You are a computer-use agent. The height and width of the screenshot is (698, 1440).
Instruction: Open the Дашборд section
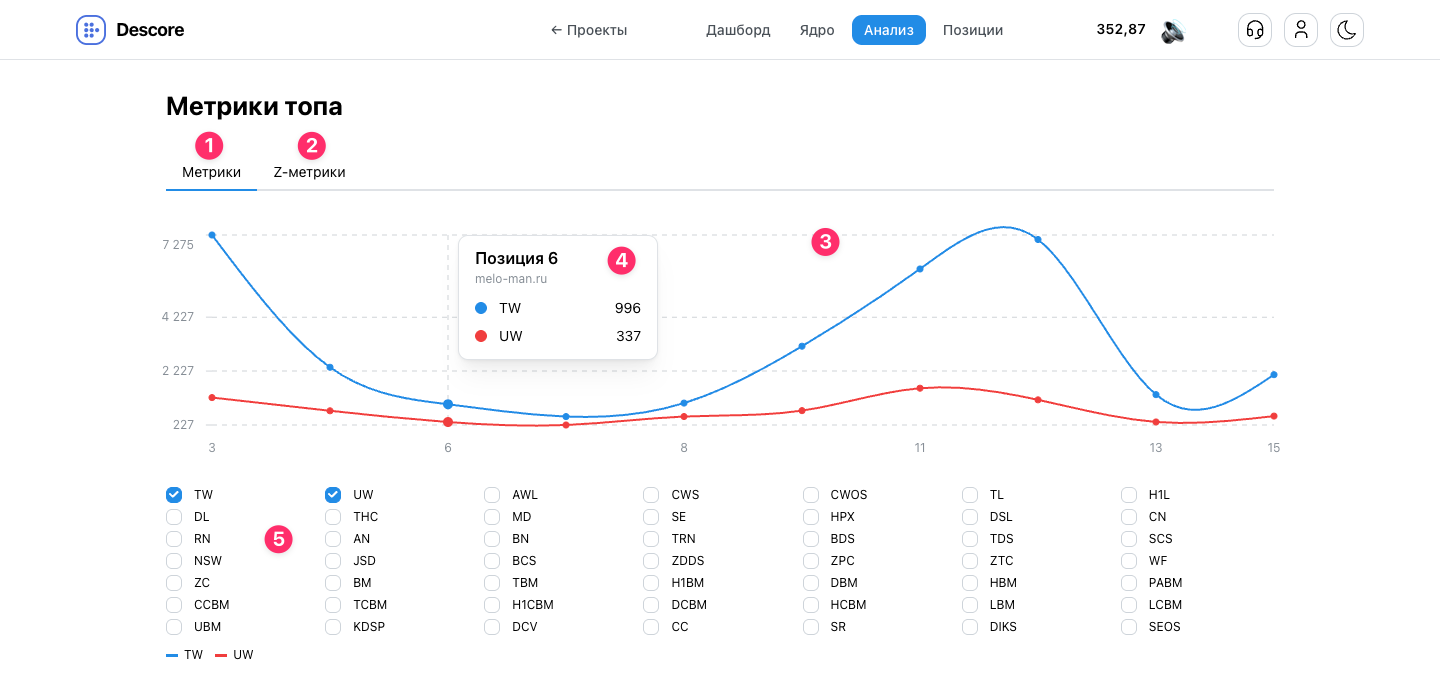pyautogui.click(x=738, y=30)
